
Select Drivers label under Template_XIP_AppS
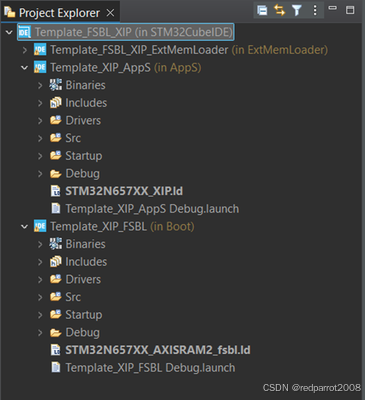click(x=83, y=121)
